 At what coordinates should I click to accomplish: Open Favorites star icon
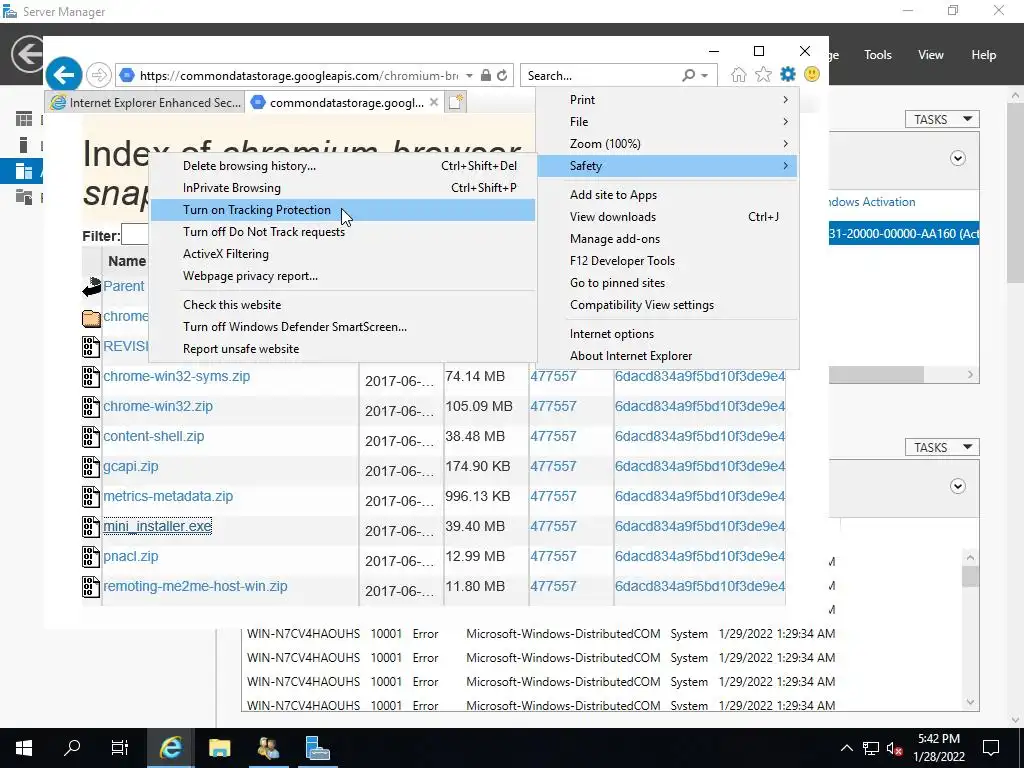pyautogui.click(x=763, y=74)
